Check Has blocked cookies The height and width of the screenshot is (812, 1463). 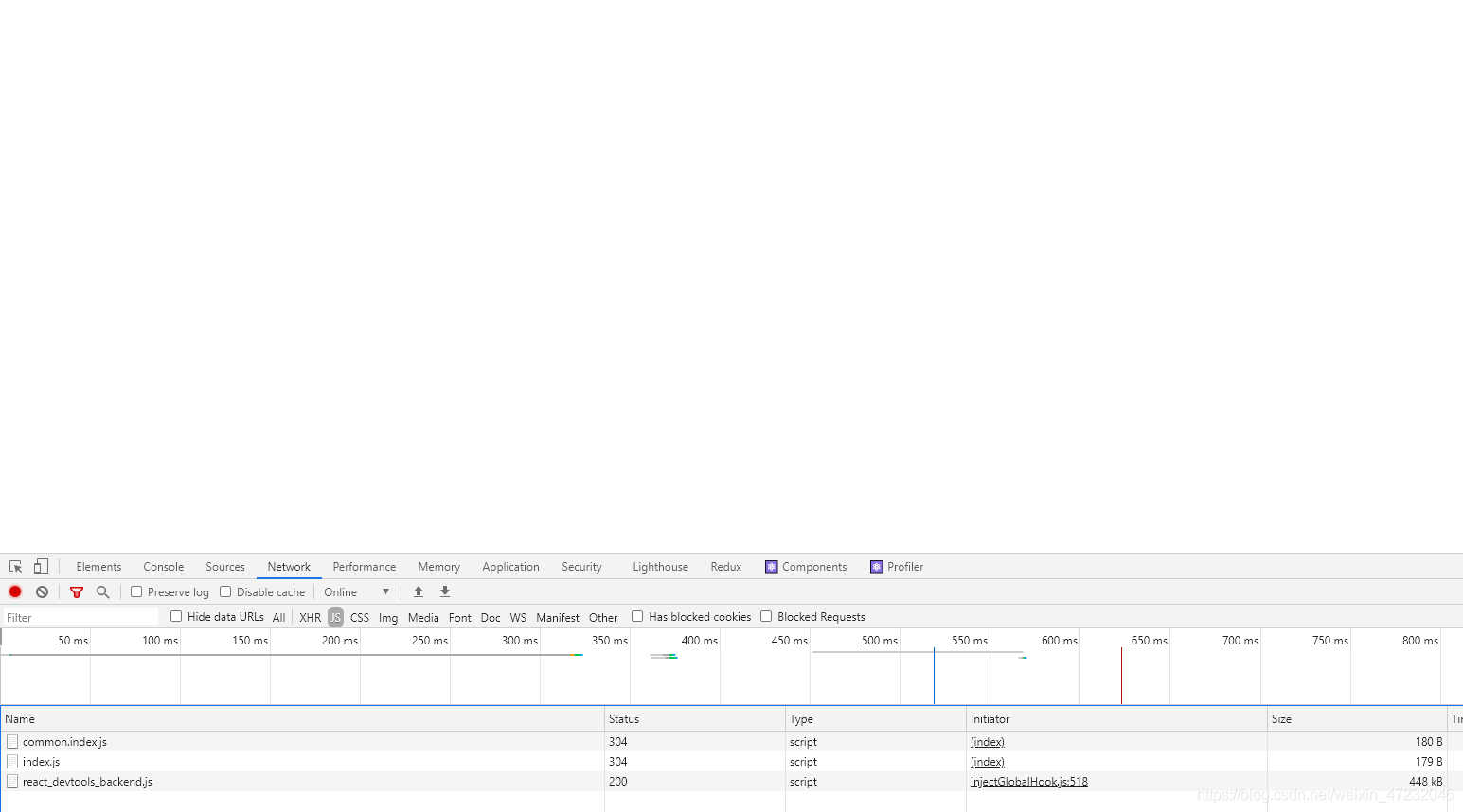tap(637, 616)
